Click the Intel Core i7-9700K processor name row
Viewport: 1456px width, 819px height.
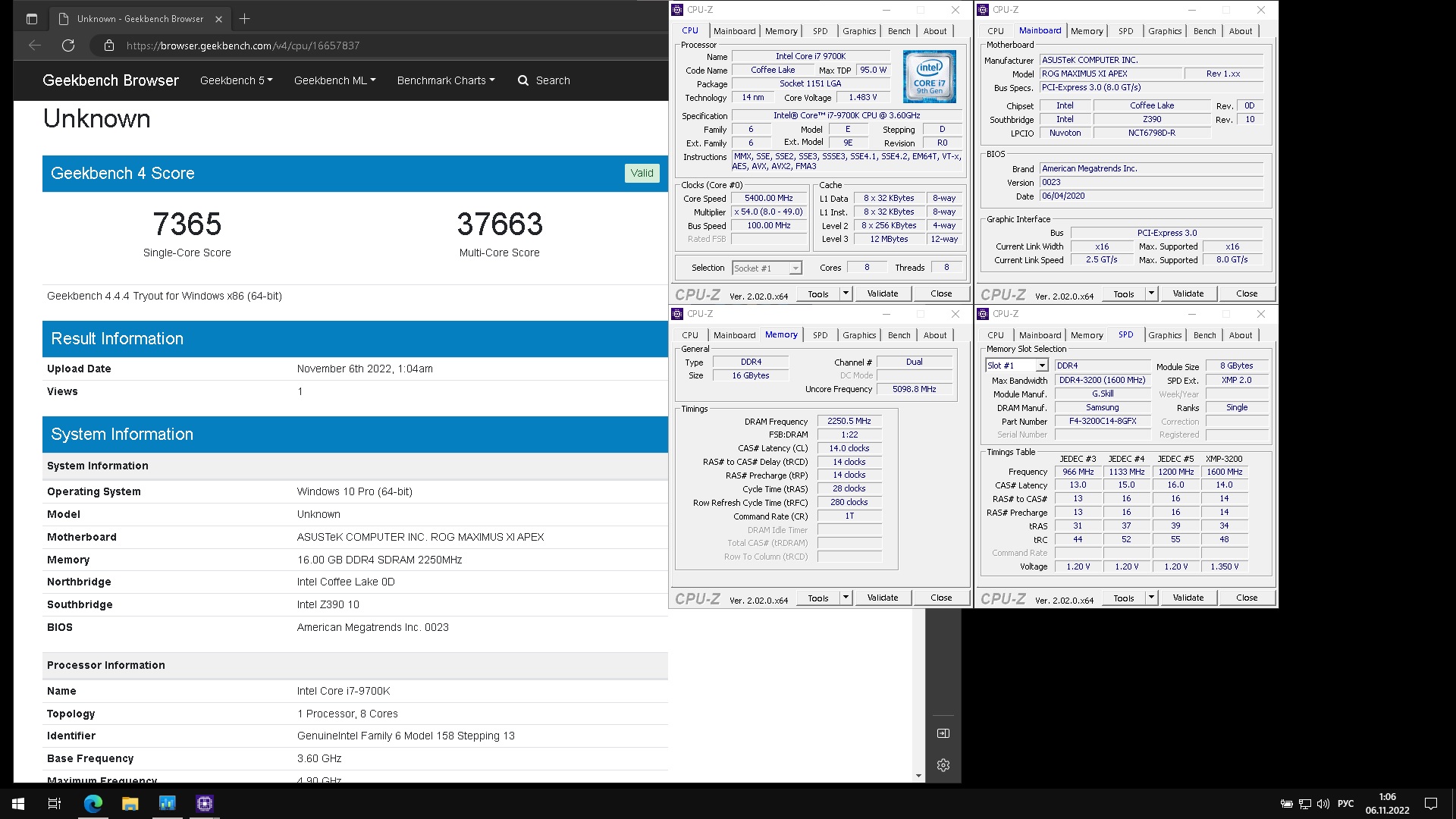[355, 691]
